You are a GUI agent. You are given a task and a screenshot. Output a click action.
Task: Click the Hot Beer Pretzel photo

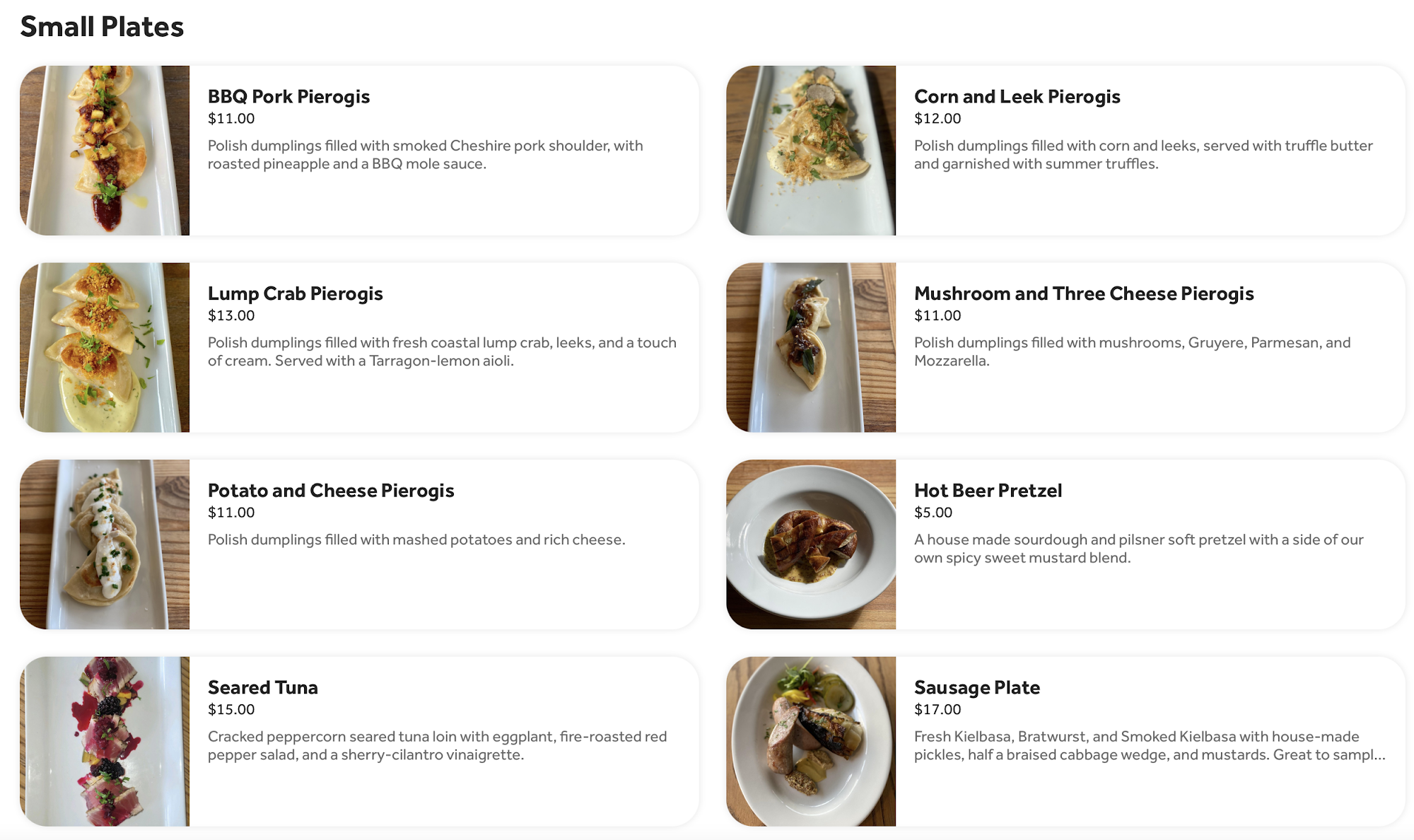point(811,544)
